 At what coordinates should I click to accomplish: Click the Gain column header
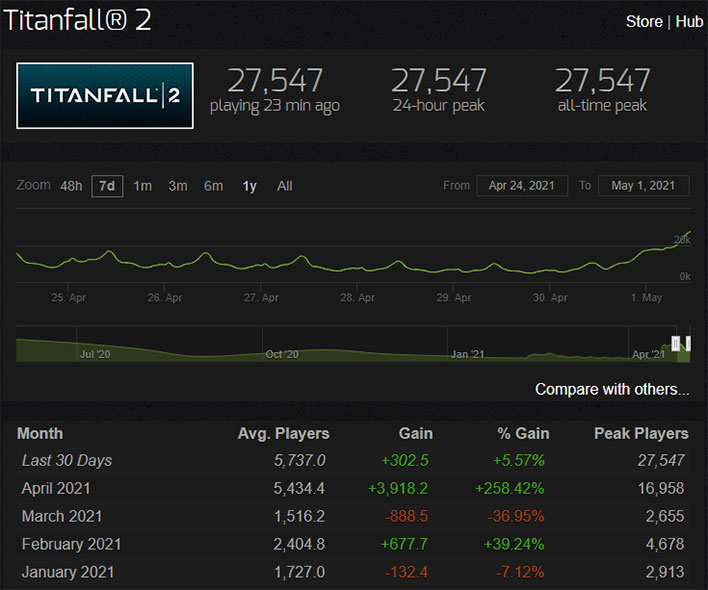coord(415,433)
